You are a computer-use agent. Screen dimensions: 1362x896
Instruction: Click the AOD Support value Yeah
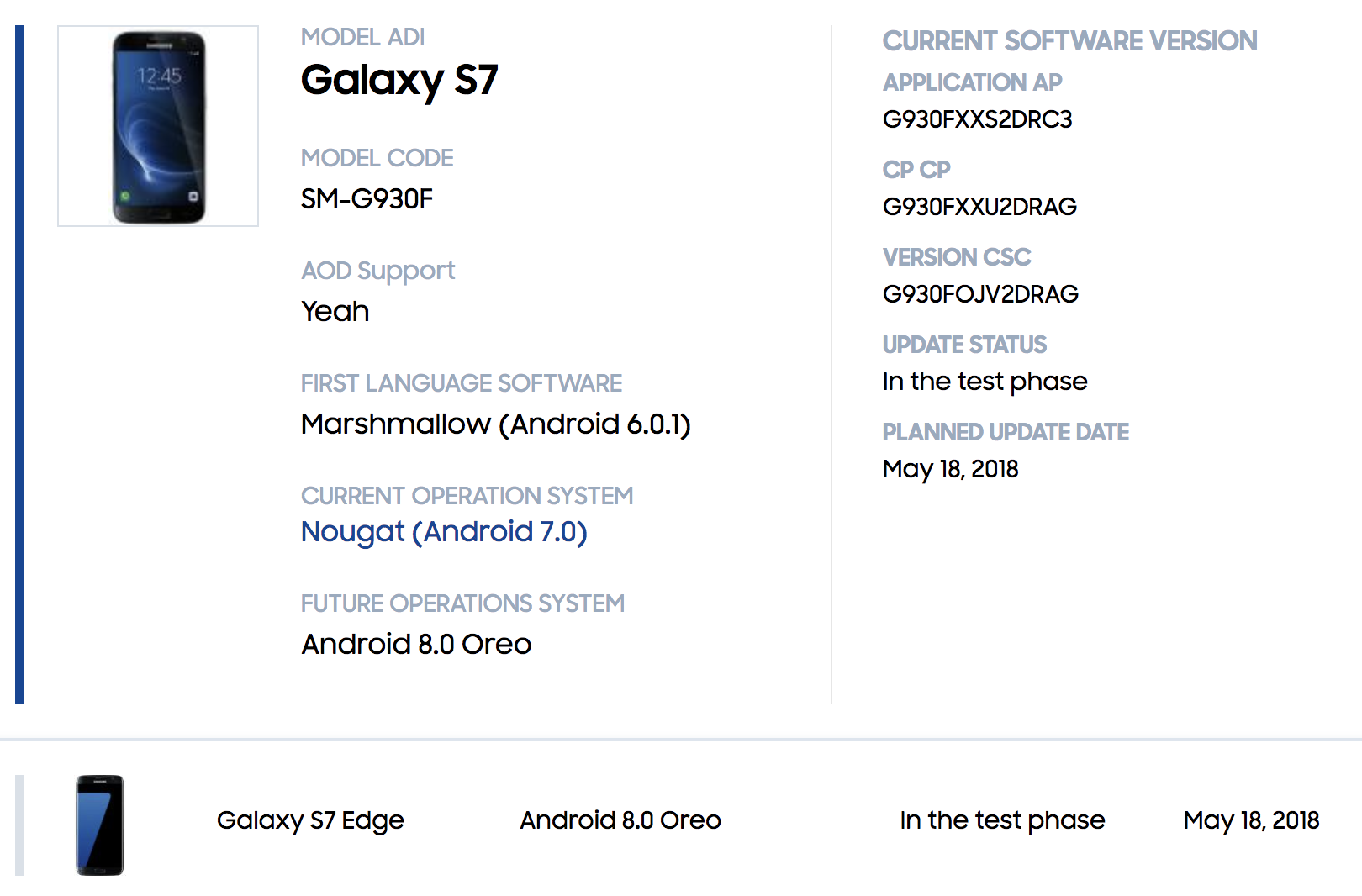335,312
